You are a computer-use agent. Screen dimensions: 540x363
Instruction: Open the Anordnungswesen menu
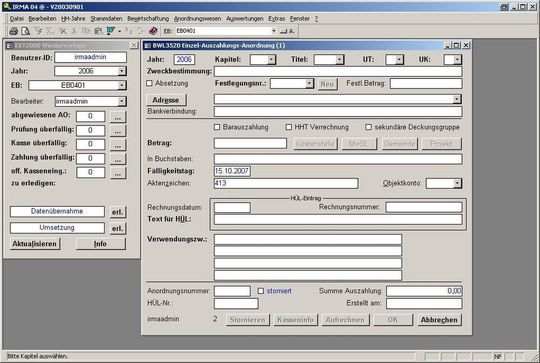pos(197,19)
